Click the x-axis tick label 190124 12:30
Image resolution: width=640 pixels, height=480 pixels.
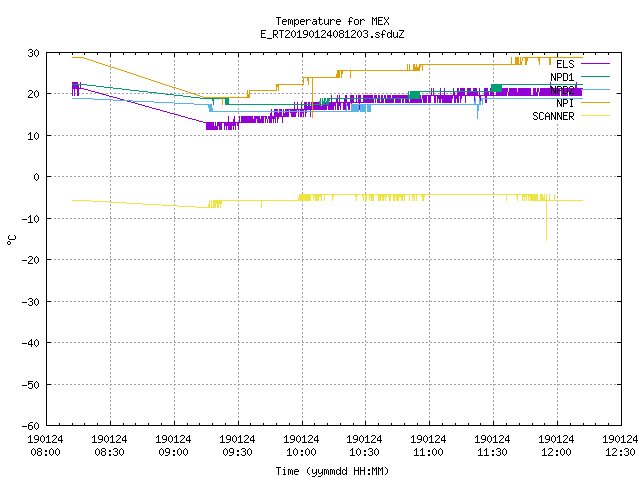(620, 446)
